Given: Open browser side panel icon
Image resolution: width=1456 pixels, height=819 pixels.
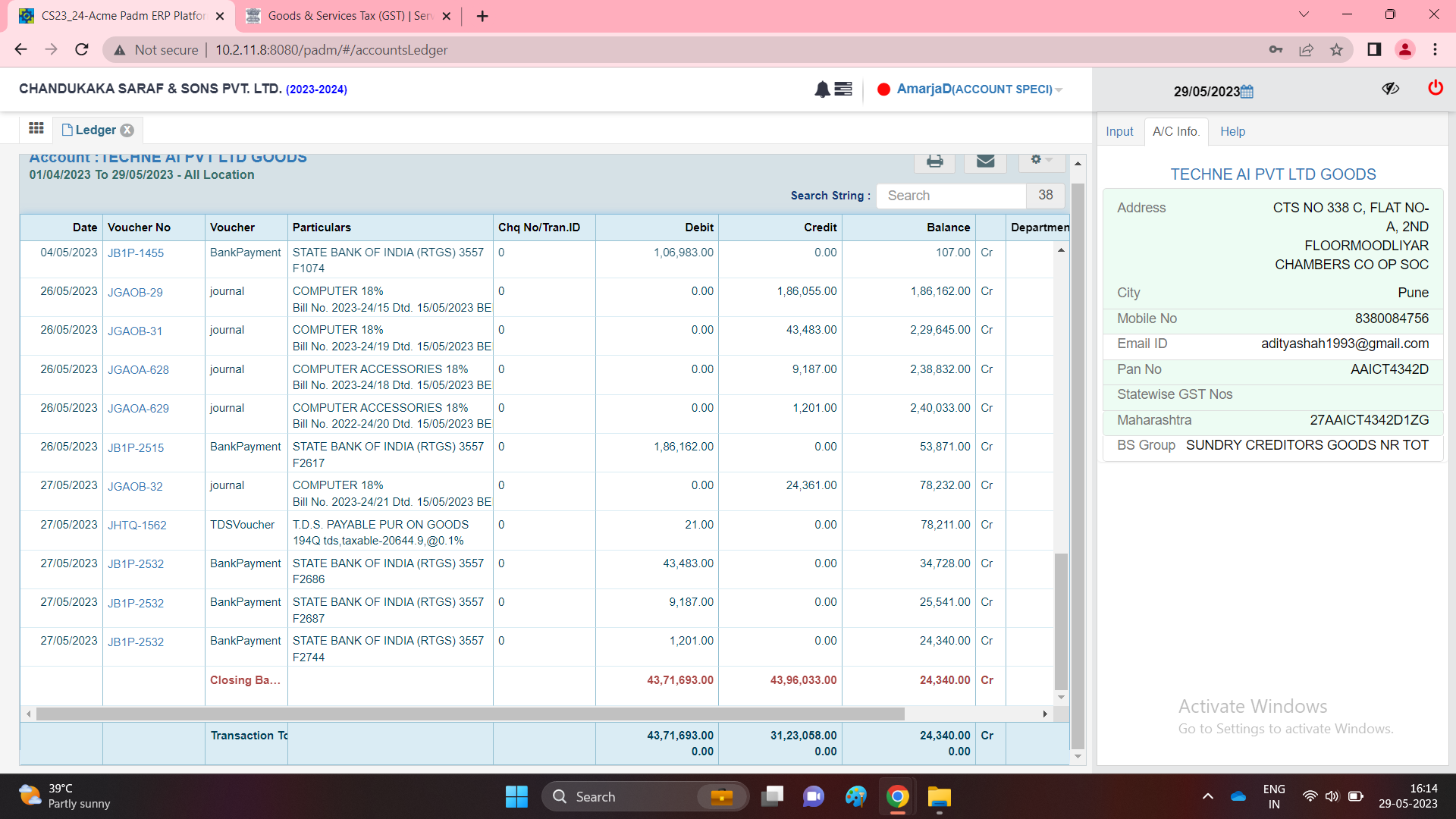Looking at the screenshot, I should pos(1374,50).
